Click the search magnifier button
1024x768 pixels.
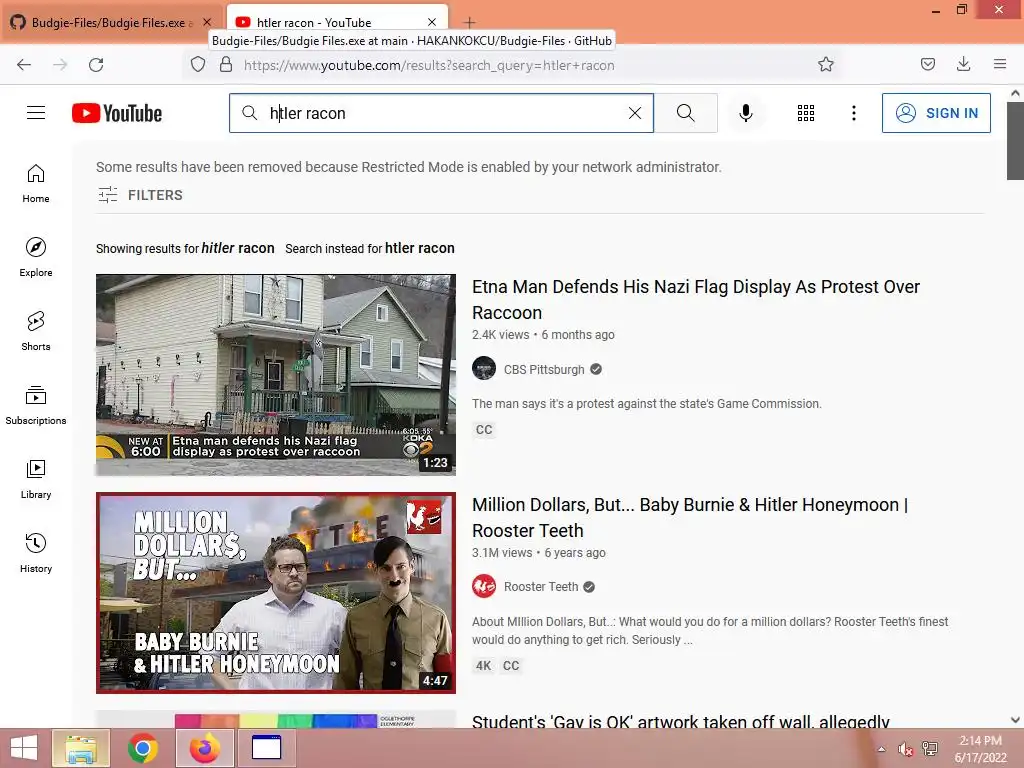coord(686,113)
